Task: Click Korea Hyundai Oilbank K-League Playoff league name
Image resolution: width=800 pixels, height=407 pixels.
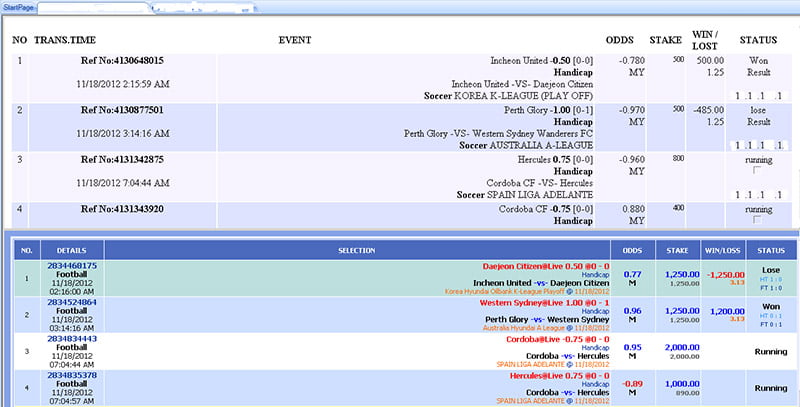Action: [x=505, y=292]
